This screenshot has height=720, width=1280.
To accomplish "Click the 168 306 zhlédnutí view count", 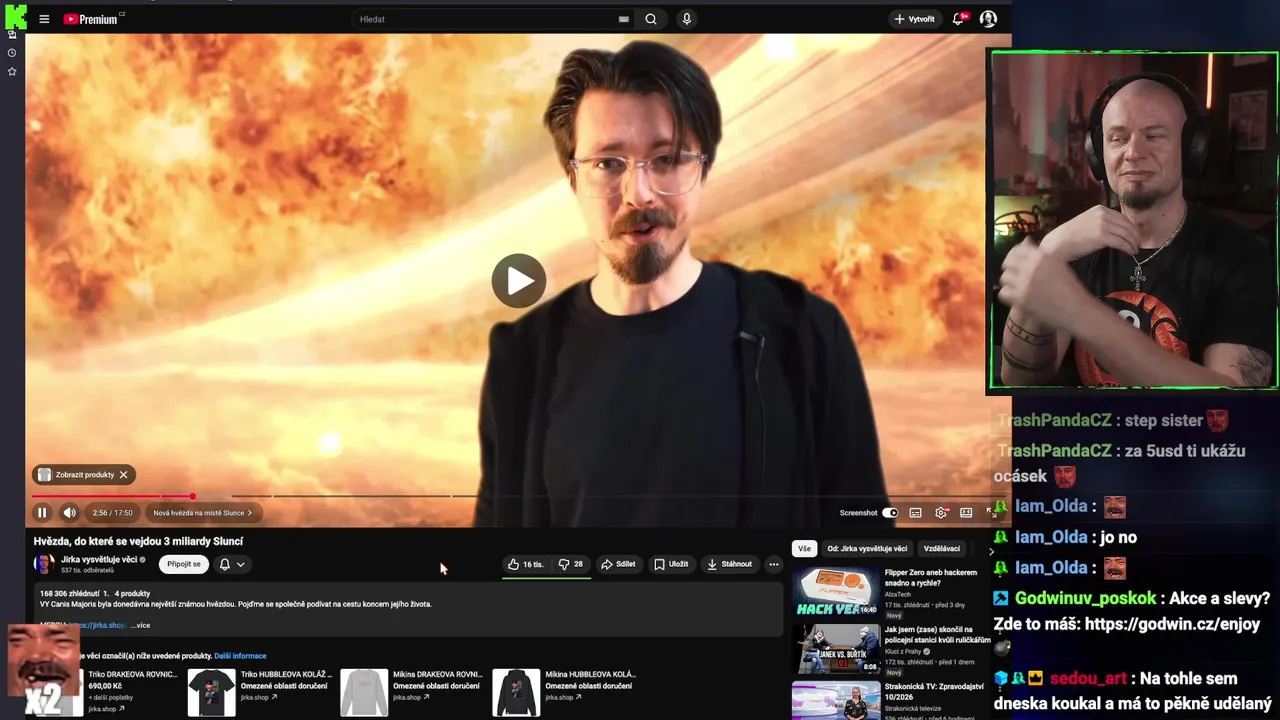I will pyautogui.click(x=69, y=594).
